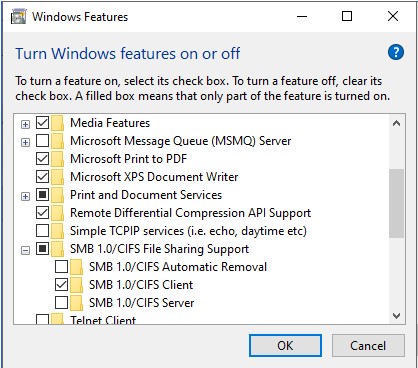The height and width of the screenshot is (368, 418).
Task: Check SMB 1.0/CIFS Automatic Removal
Action: 61,267
